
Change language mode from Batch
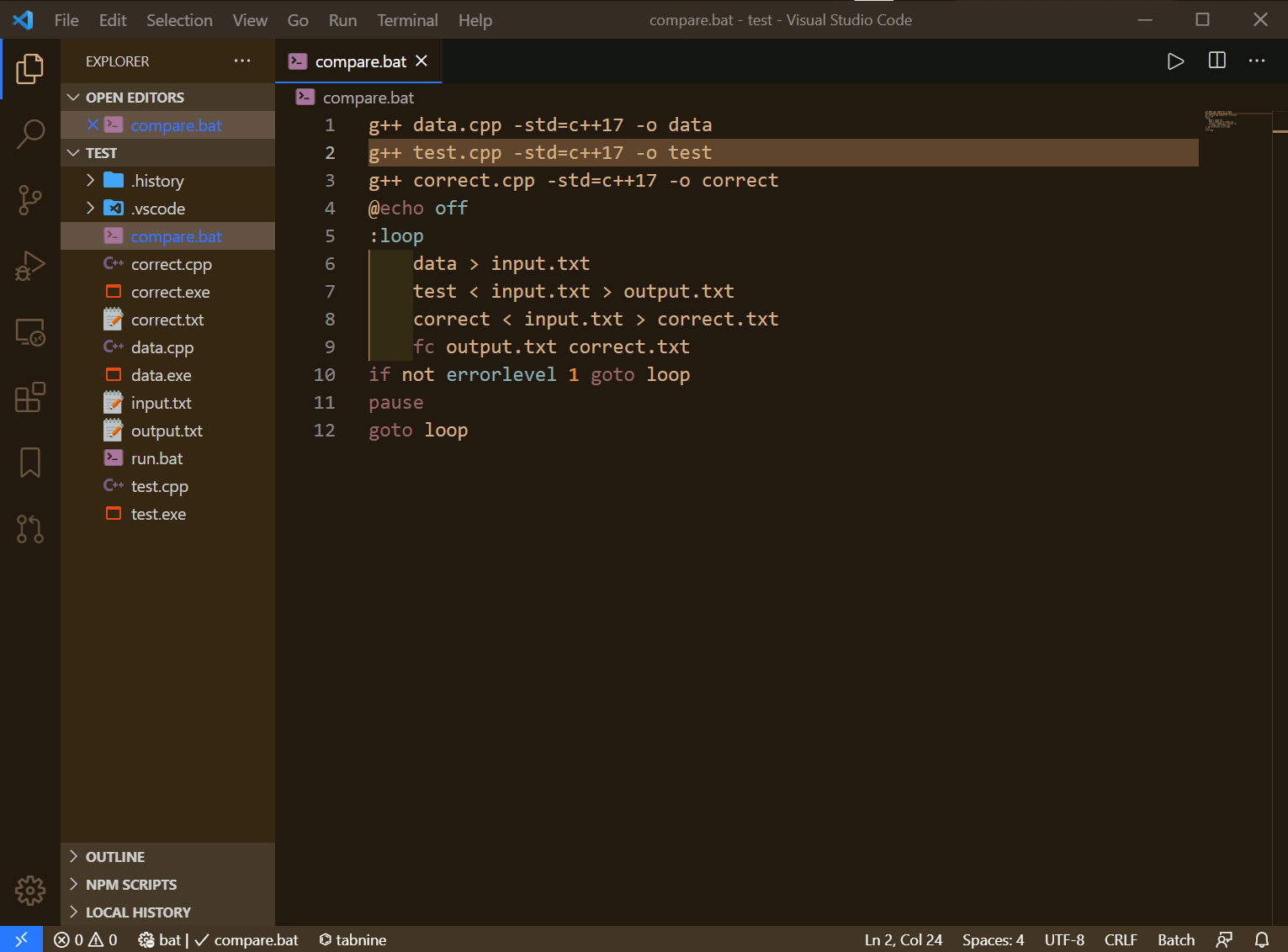(x=1176, y=939)
